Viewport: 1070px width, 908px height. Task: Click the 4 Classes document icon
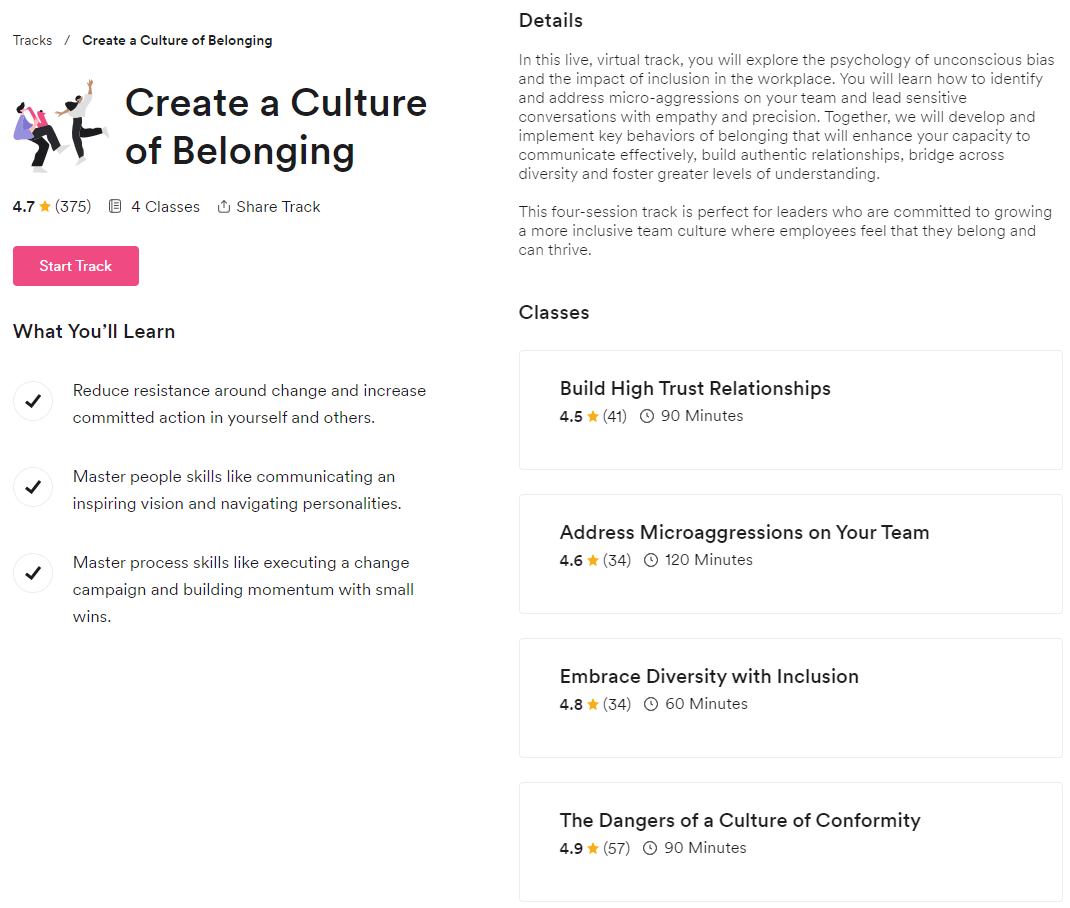point(115,207)
